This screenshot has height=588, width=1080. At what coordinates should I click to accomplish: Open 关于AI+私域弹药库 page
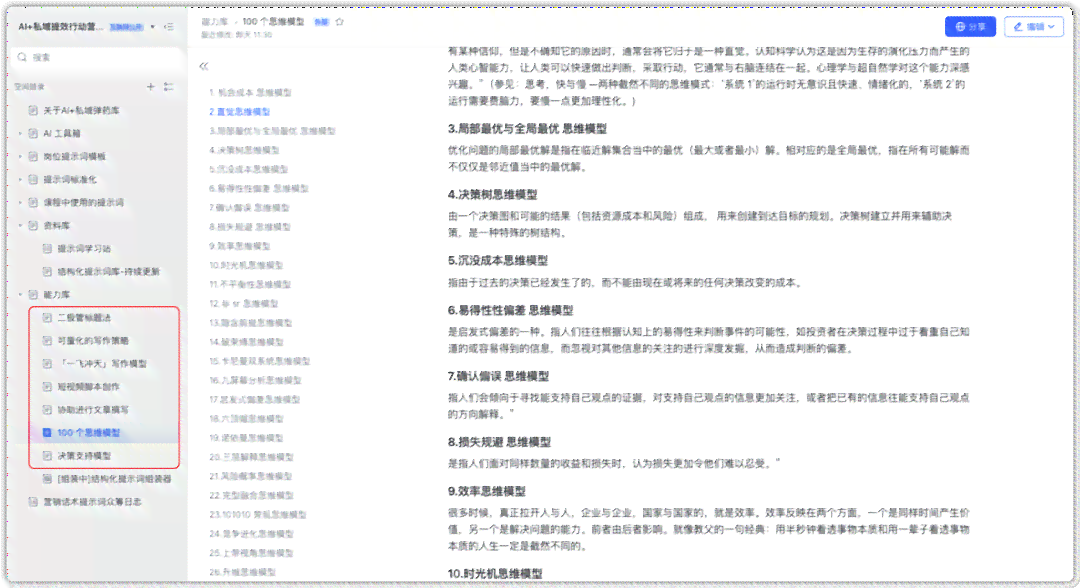pos(81,110)
